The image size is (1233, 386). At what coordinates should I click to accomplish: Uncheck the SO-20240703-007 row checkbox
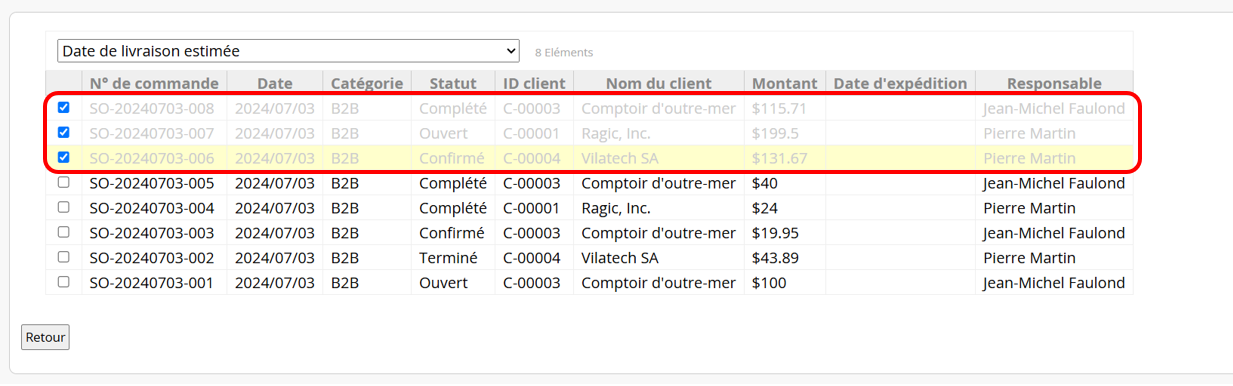pos(64,132)
